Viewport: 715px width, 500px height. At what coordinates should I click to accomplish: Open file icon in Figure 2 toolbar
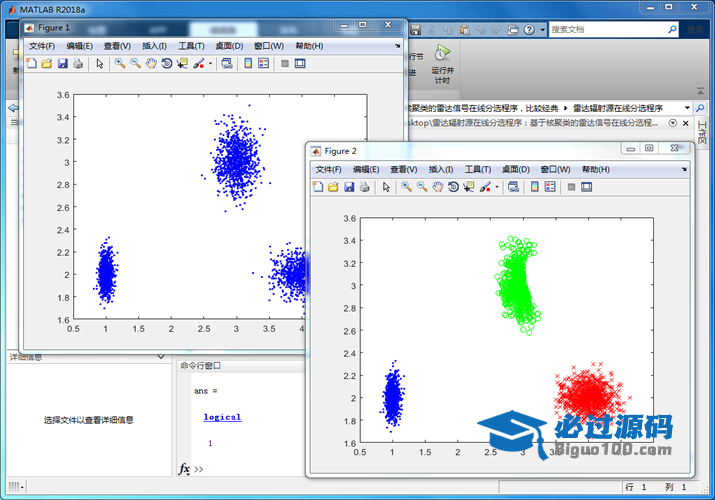tap(333, 187)
